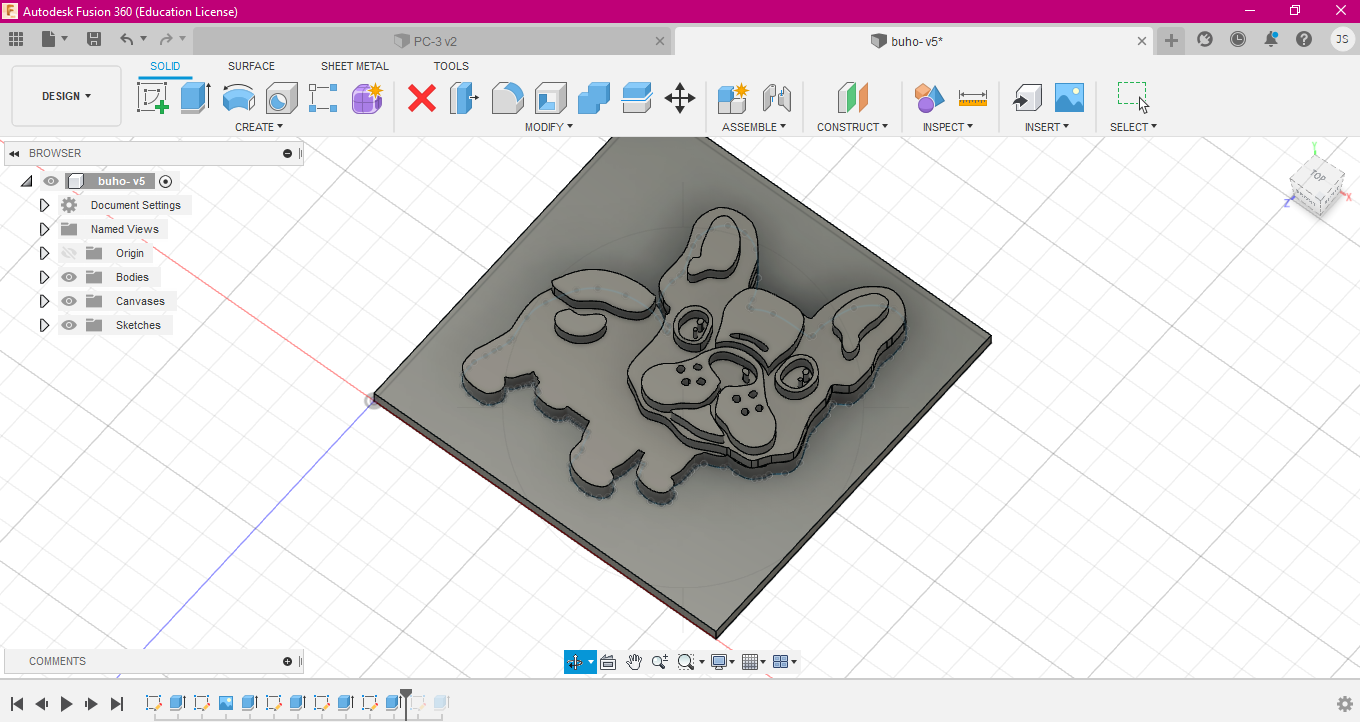Activate buho- v5 component radio button
The width and height of the screenshot is (1360, 722).
coord(166,181)
